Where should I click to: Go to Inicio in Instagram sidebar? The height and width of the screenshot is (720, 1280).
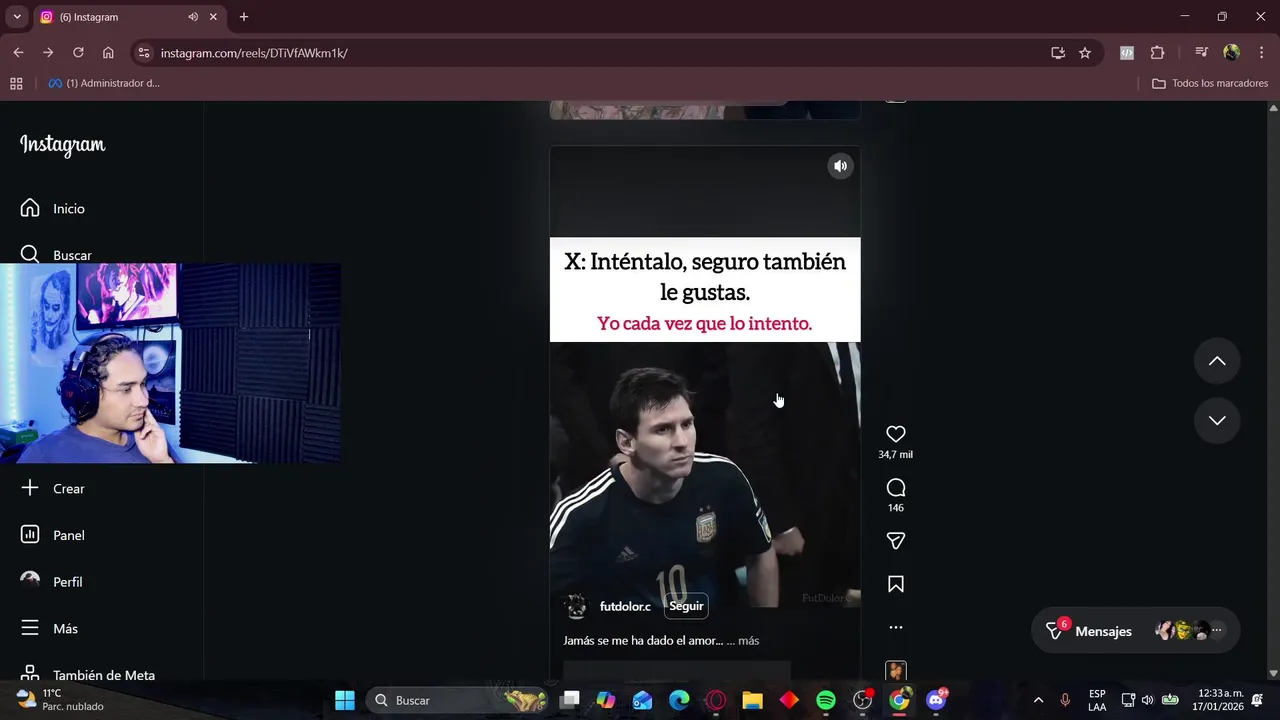53,208
